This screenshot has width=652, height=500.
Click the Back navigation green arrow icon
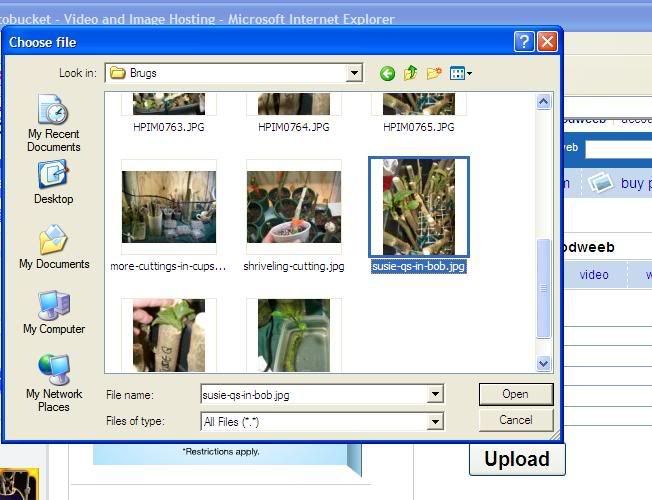point(387,74)
